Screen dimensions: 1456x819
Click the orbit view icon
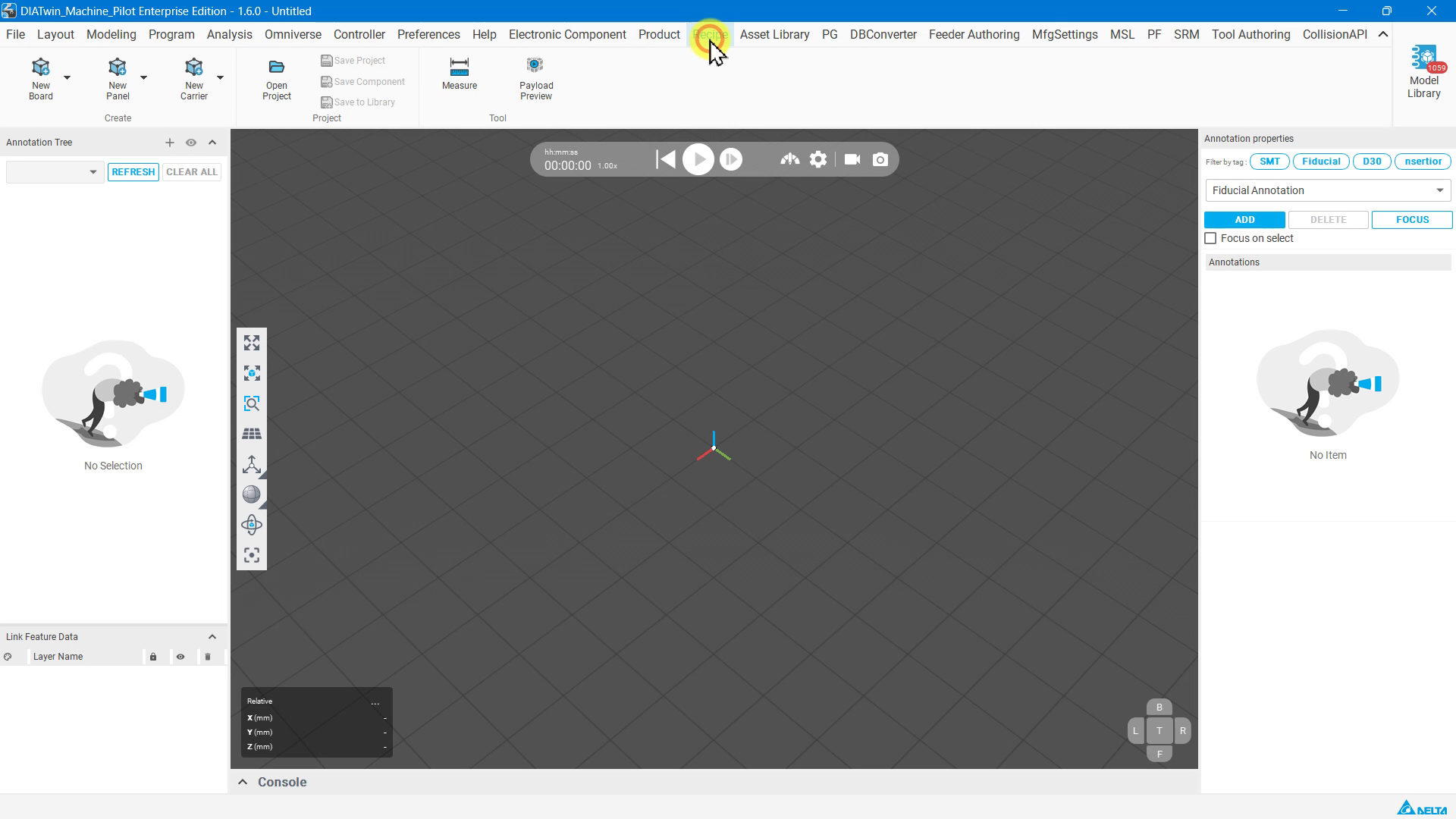(252, 525)
